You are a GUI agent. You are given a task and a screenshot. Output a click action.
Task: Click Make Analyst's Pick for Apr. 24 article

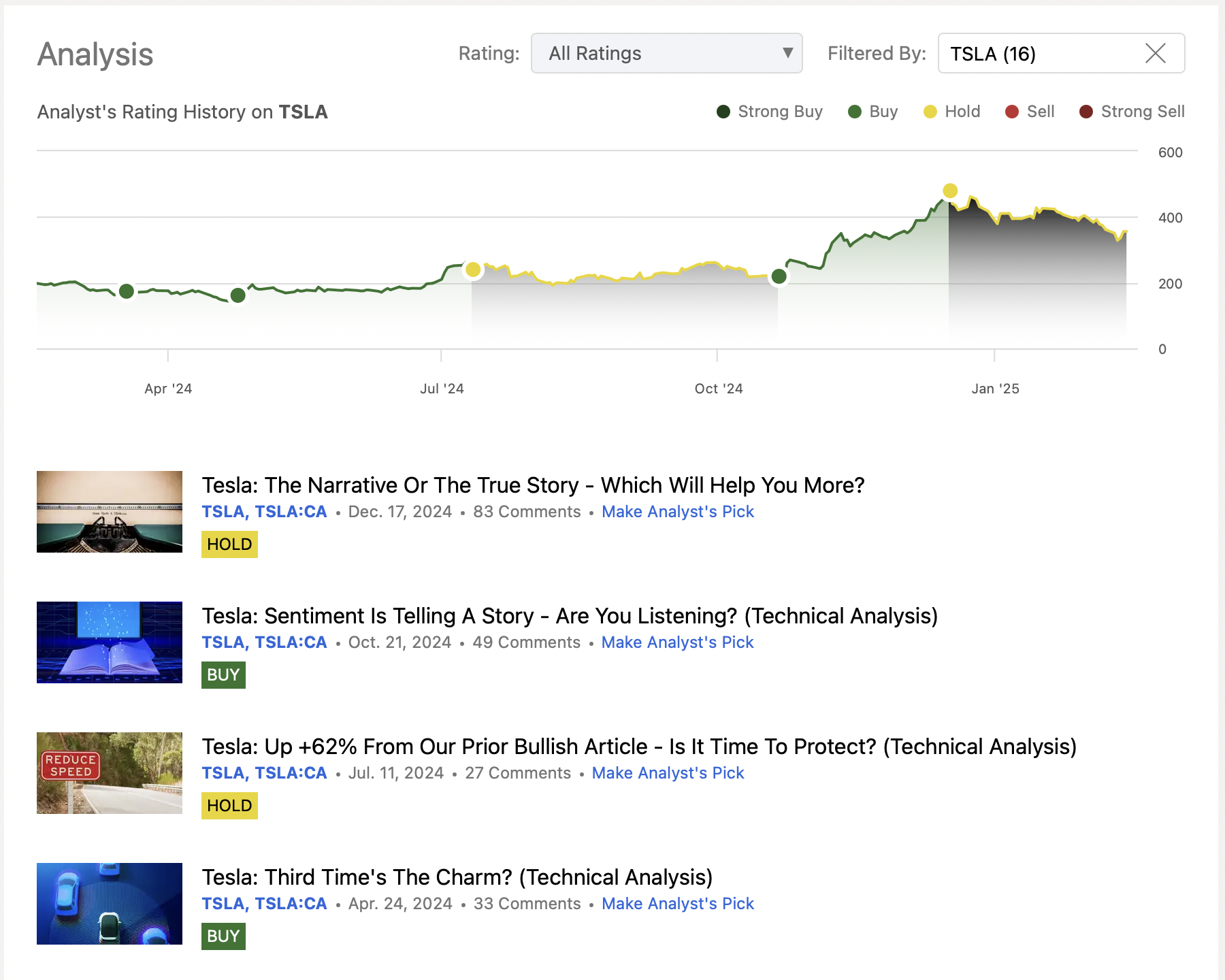tap(678, 904)
